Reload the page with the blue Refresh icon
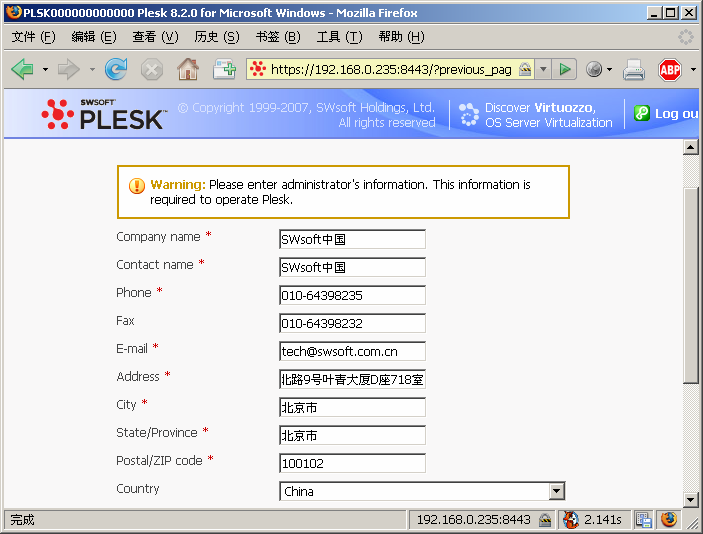This screenshot has height=534, width=703. click(116, 69)
